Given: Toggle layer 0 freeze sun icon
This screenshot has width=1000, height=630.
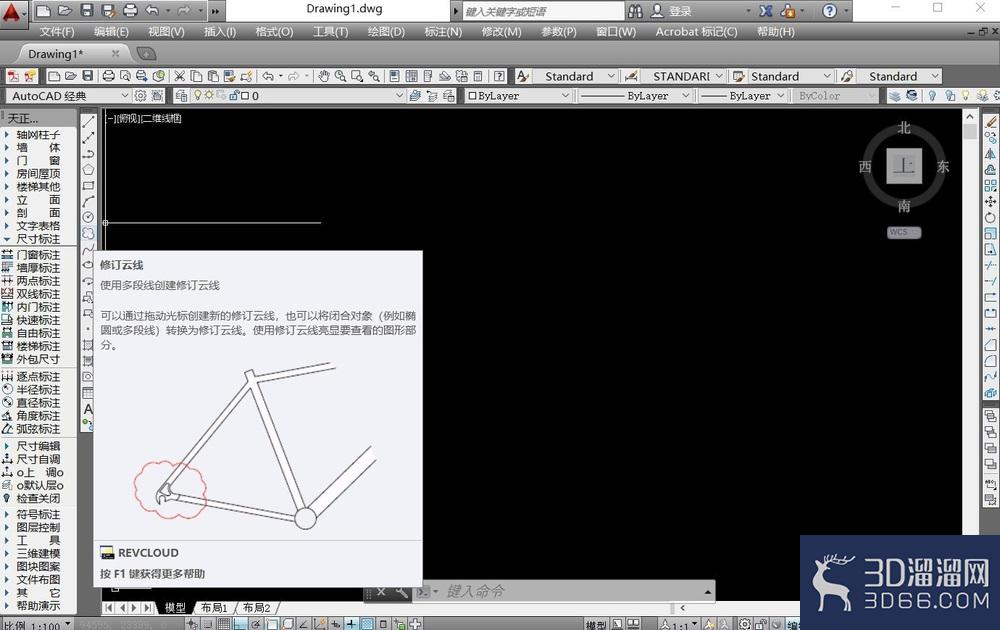Looking at the screenshot, I should [209, 96].
